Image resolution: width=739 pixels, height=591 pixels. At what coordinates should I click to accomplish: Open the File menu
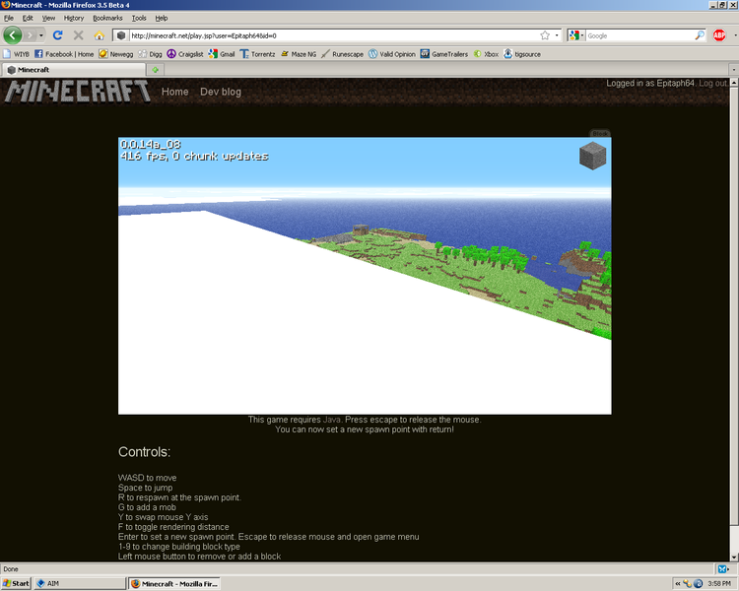pyautogui.click(x=8, y=18)
